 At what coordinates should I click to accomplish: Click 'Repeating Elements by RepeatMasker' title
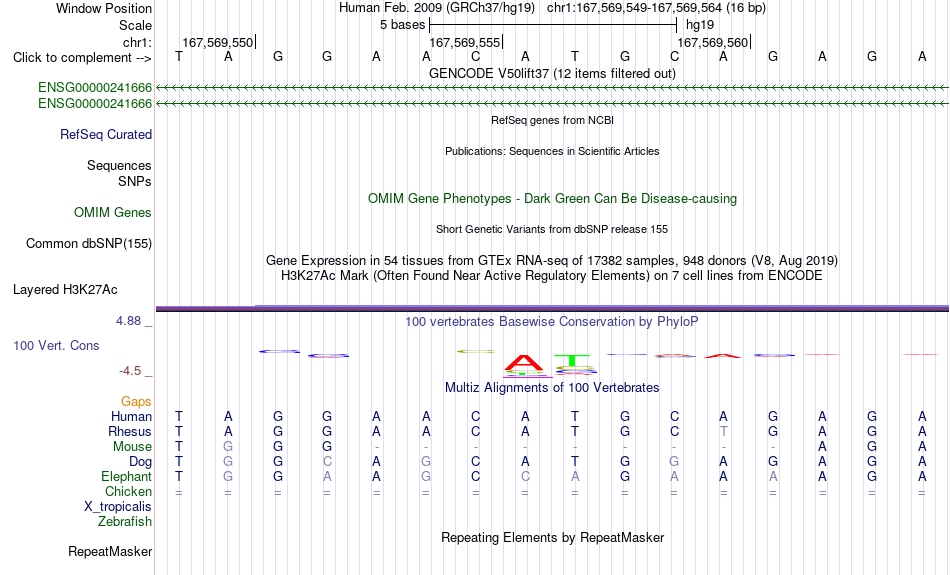552,537
